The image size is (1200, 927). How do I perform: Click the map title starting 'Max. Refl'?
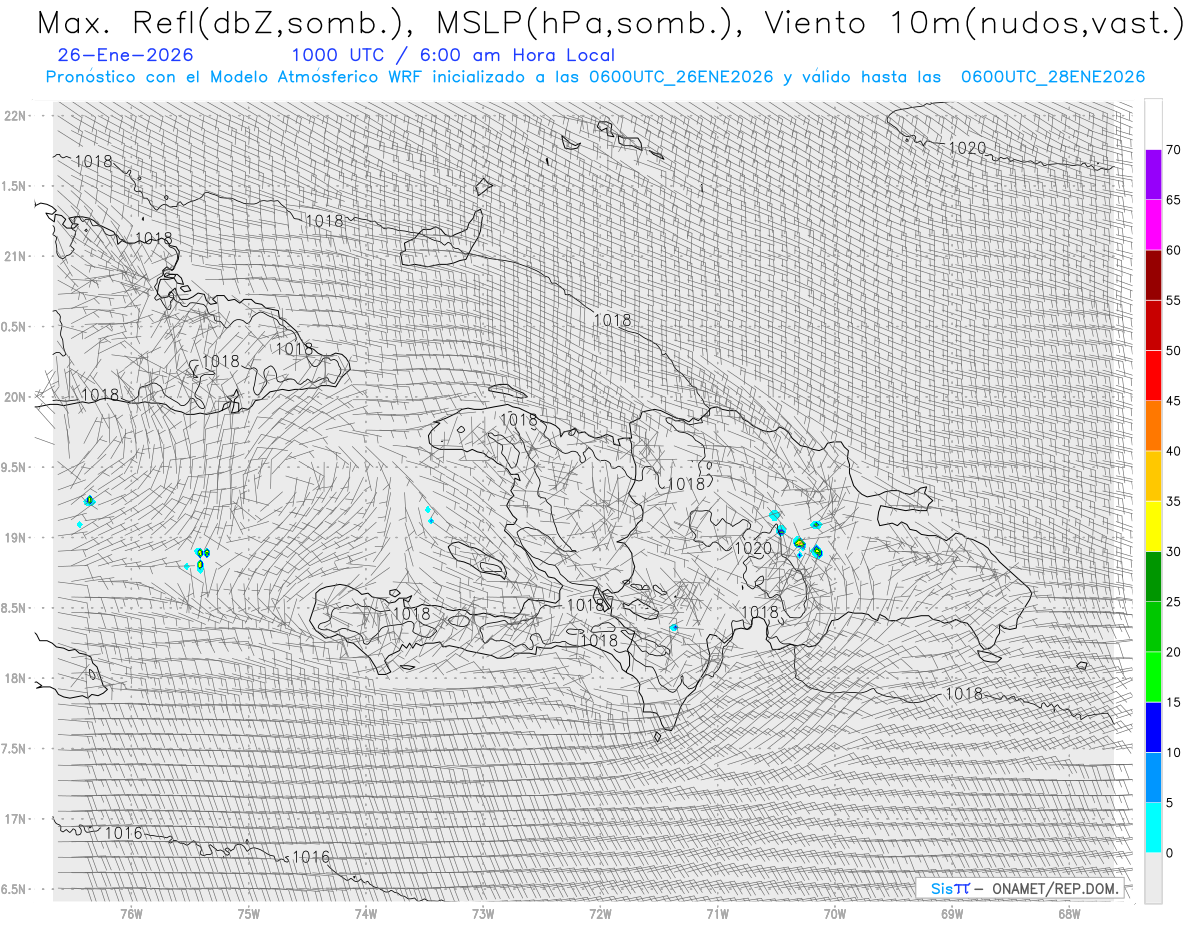609,22
